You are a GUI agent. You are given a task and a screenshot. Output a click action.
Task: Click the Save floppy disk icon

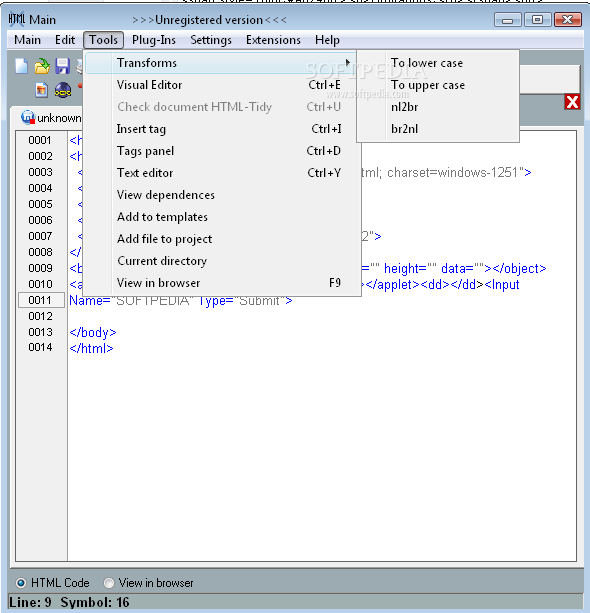(x=62, y=66)
